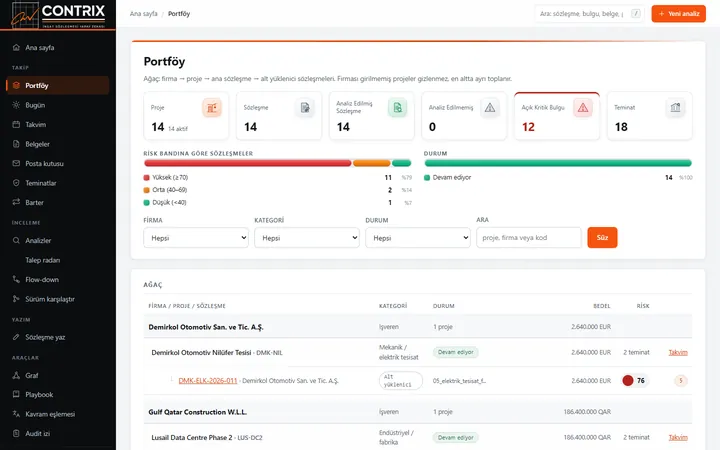Open Barter exchange icon

(16, 202)
